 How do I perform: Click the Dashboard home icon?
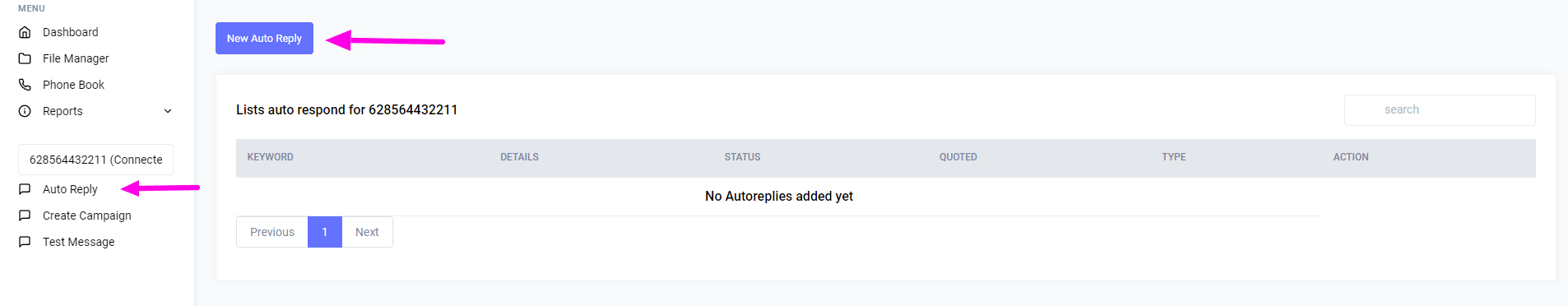pos(25,32)
